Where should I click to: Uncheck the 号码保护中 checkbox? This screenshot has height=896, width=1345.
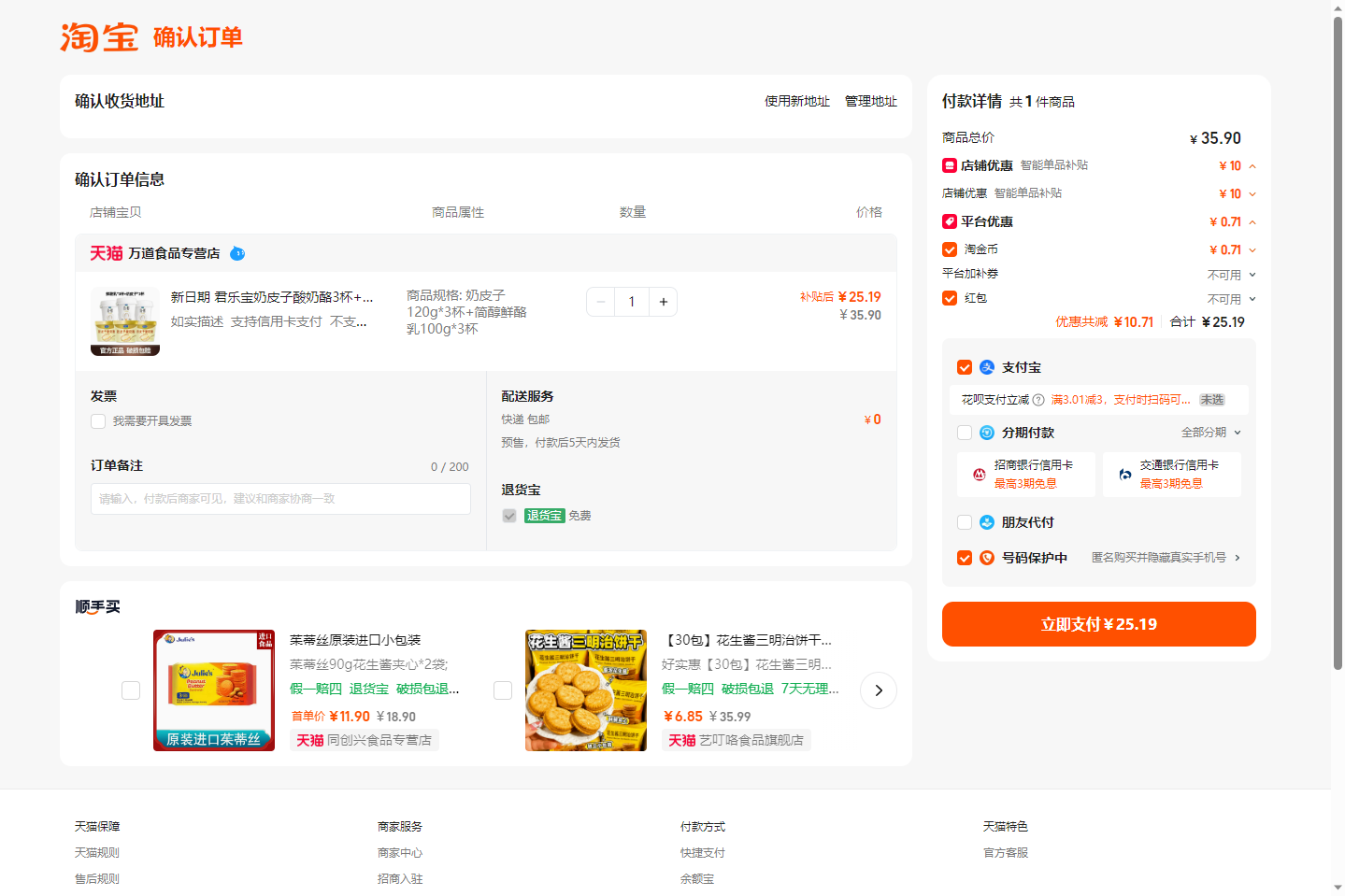click(x=965, y=558)
